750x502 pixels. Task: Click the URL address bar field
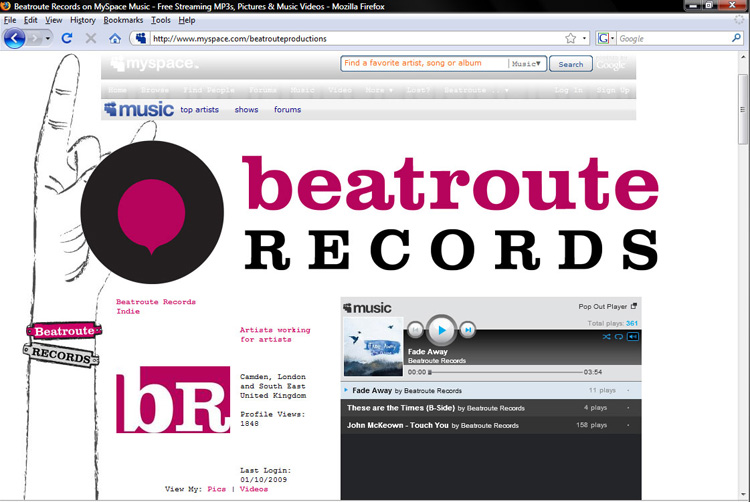coord(356,38)
